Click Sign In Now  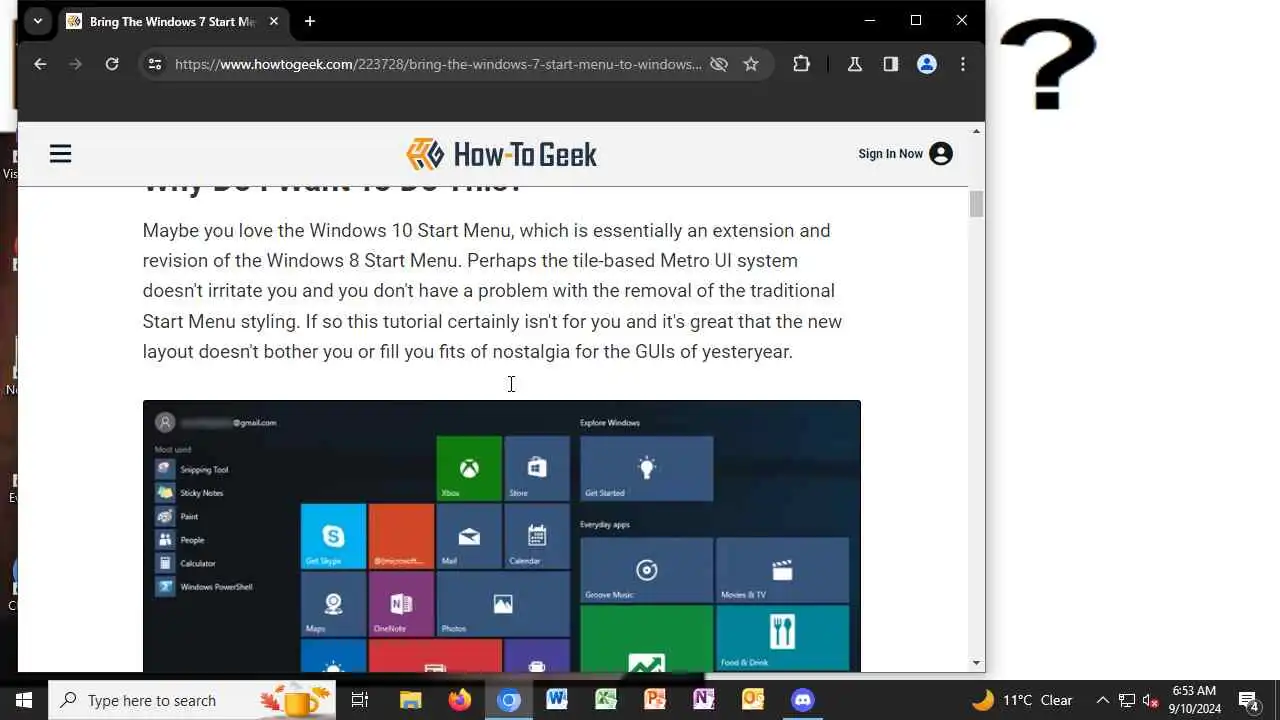(x=905, y=154)
